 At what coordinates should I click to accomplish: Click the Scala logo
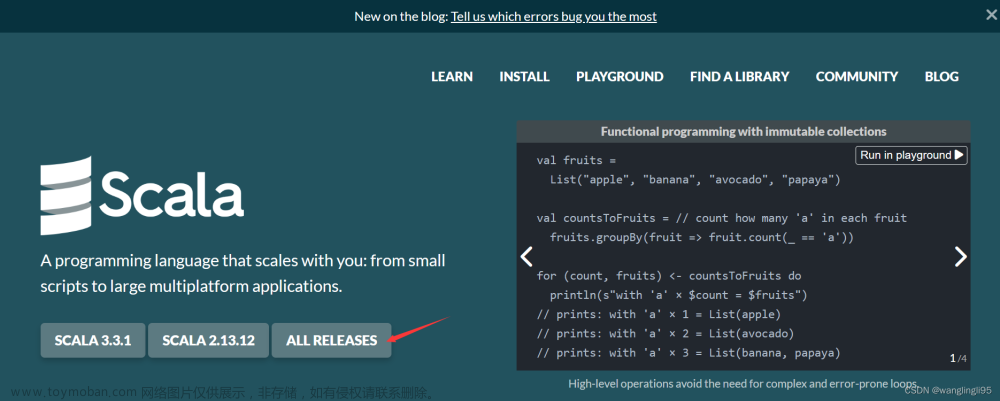pos(142,195)
